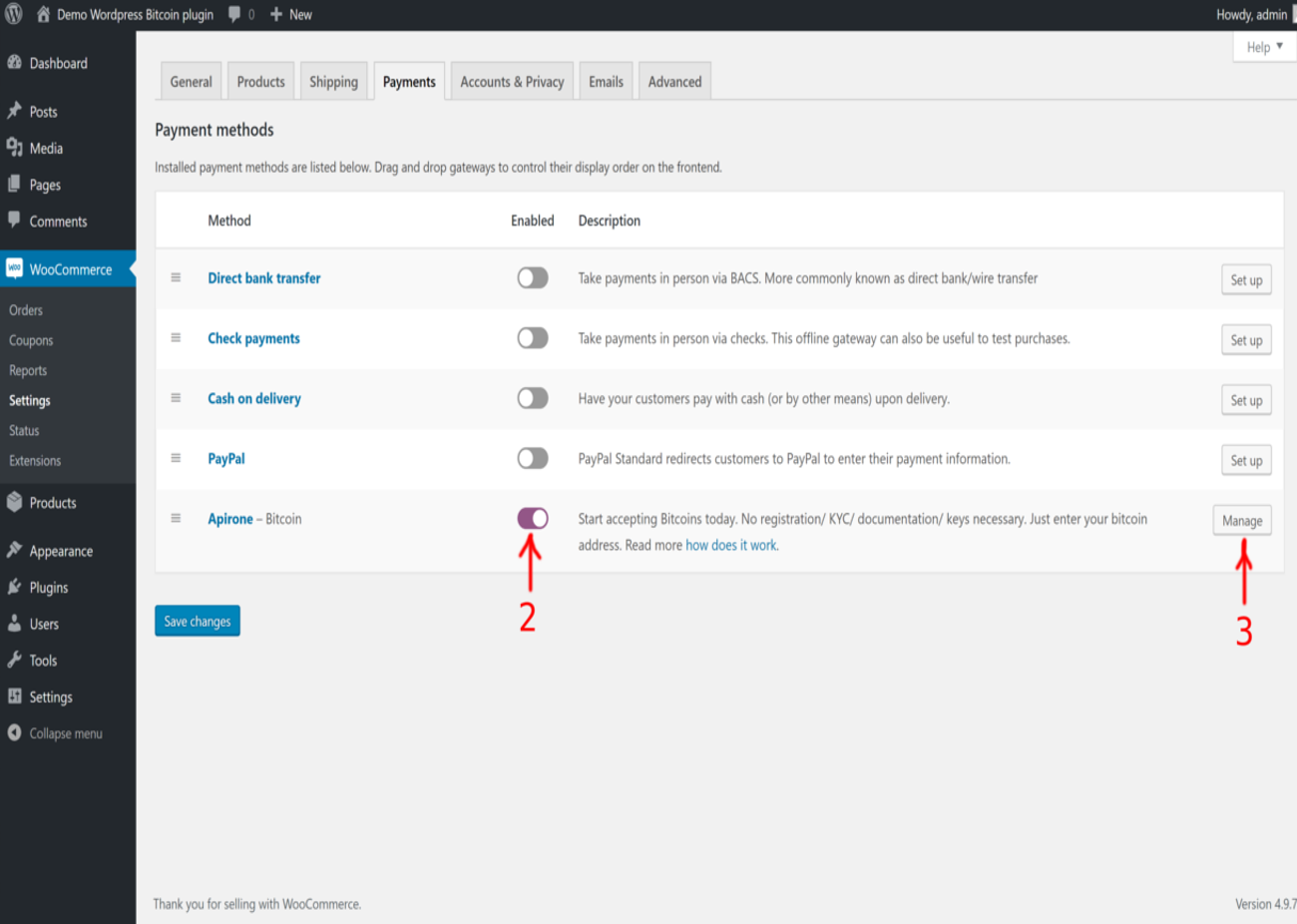The width and height of the screenshot is (1297, 924).
Task: Go to the Advanced tab
Action: click(x=674, y=82)
